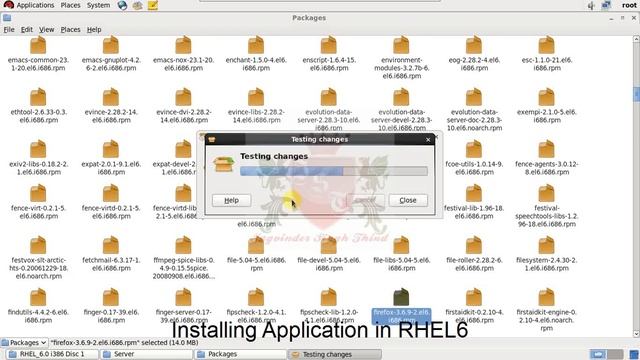Screen dimensions: 640x360
Task: Select fence-agents package icon
Action: pos(547,149)
